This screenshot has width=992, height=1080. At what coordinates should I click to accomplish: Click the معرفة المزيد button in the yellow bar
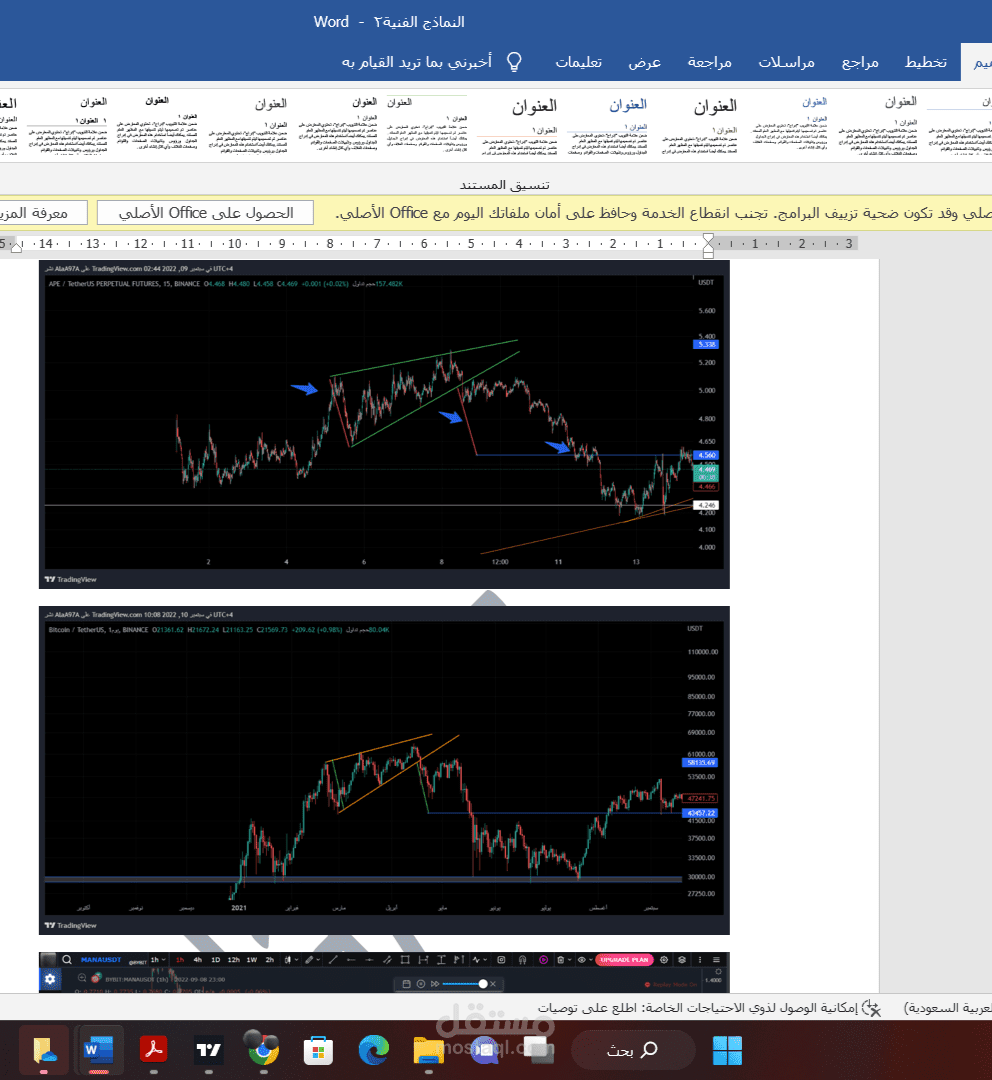[x=38, y=213]
